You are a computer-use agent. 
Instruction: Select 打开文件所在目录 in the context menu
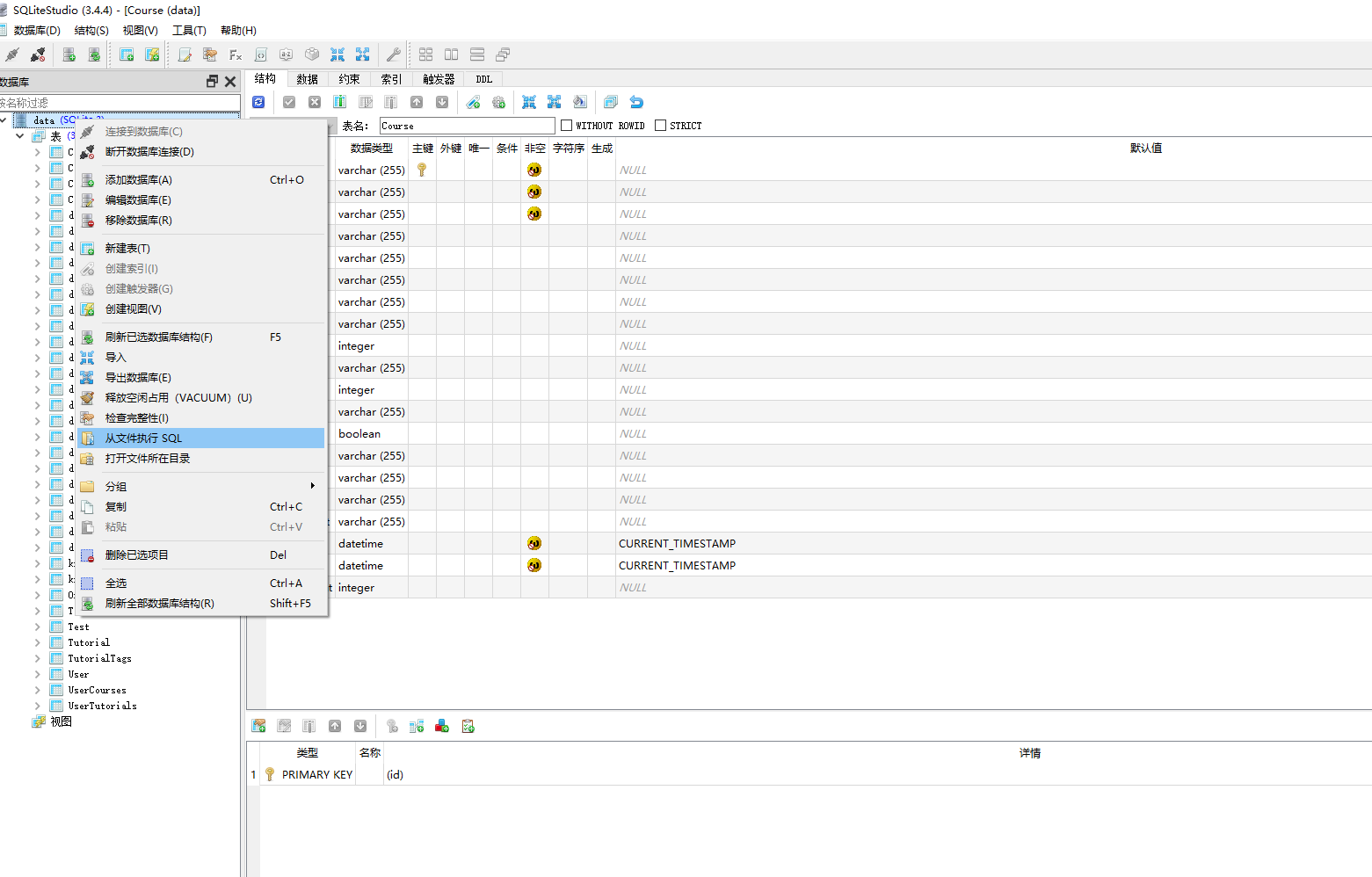(x=201, y=458)
